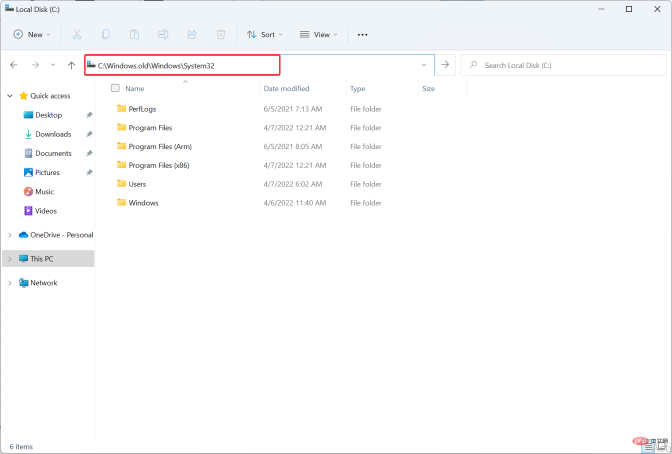Viewport: 672px width, 454px height.
Task: Open Documents in Quick access
Action: (53, 153)
